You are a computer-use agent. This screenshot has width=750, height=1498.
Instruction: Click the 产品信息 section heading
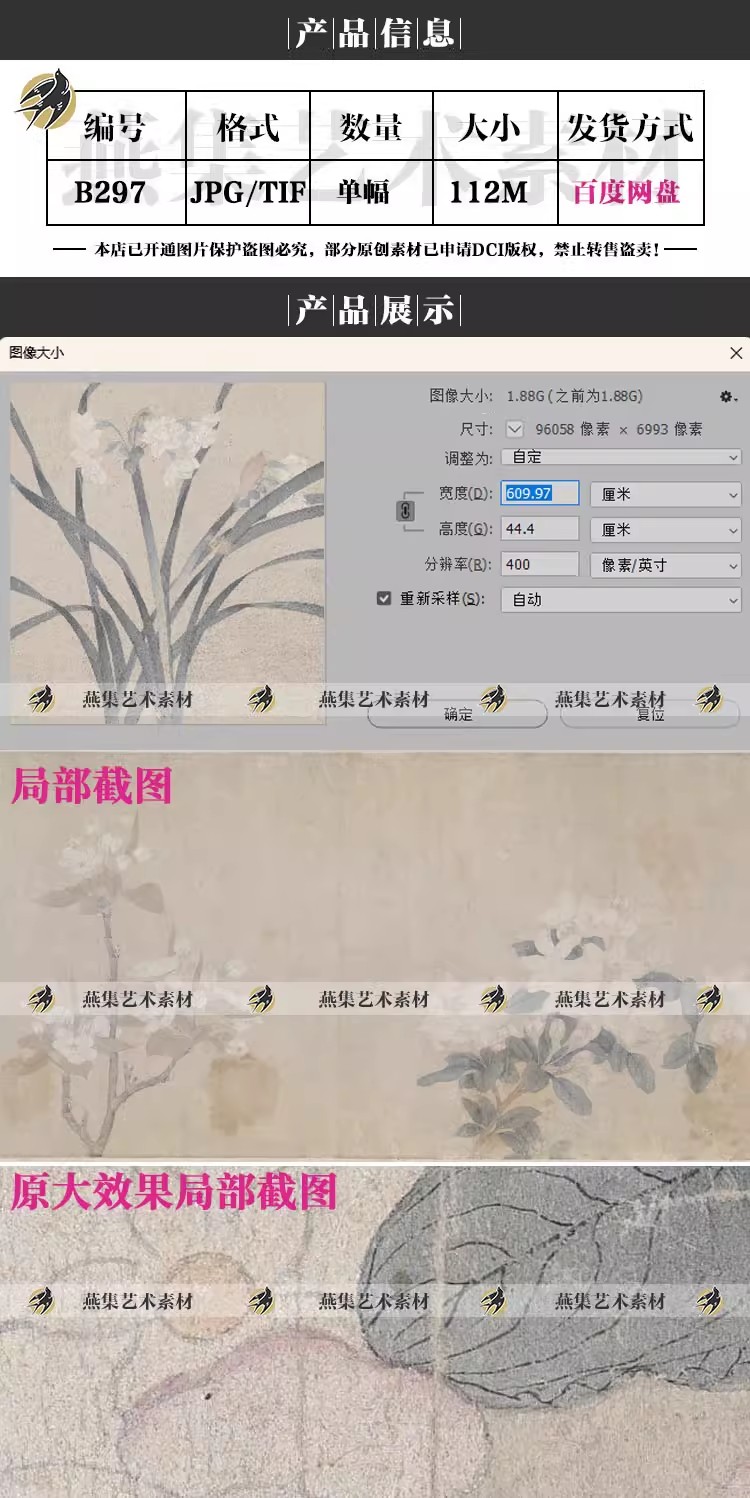374,33
